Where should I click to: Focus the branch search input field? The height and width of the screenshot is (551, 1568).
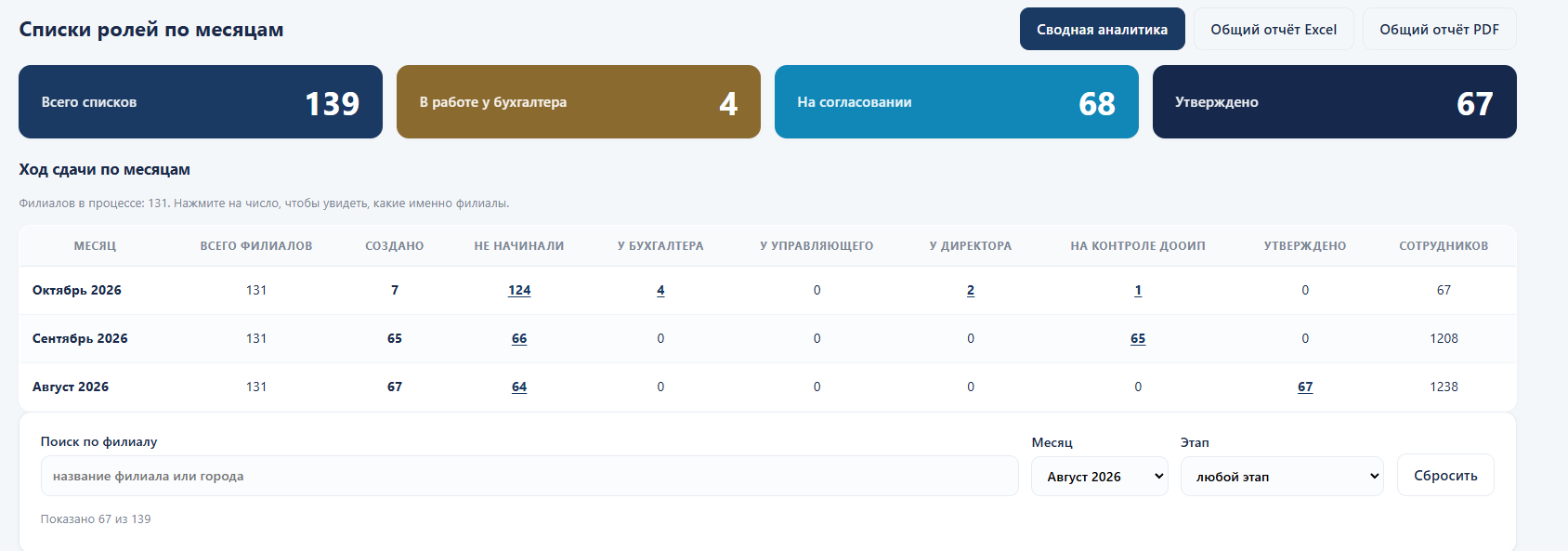(x=529, y=476)
